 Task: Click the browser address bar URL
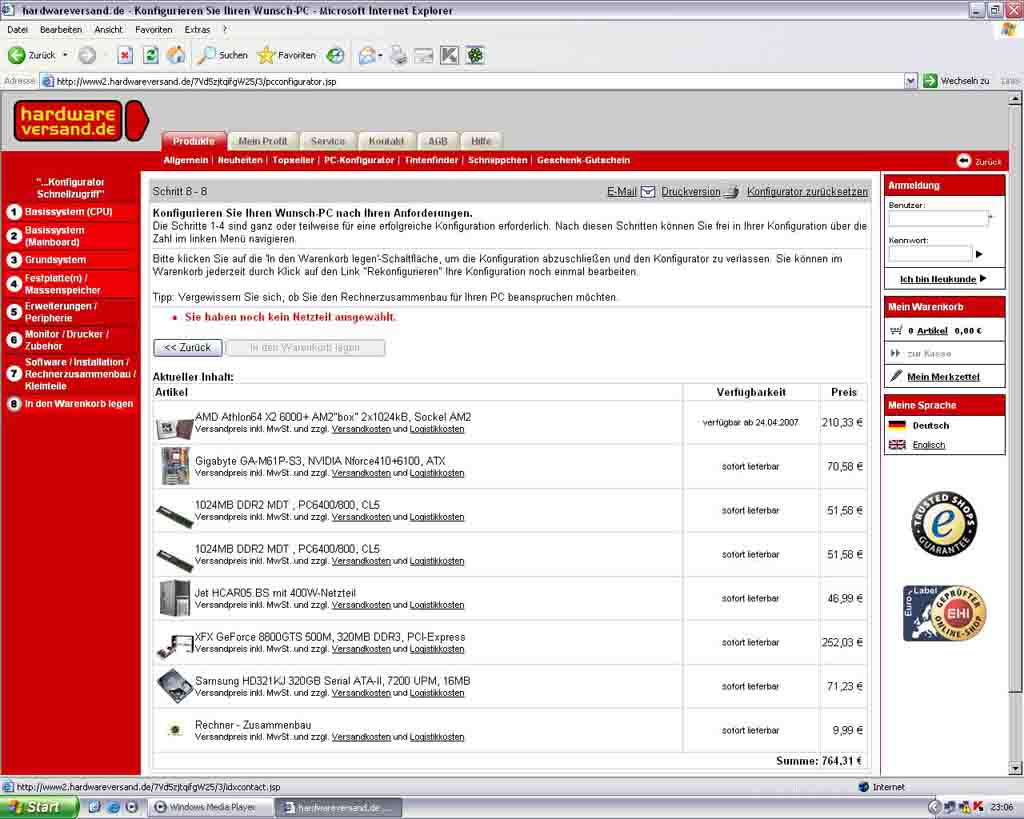click(x=196, y=82)
